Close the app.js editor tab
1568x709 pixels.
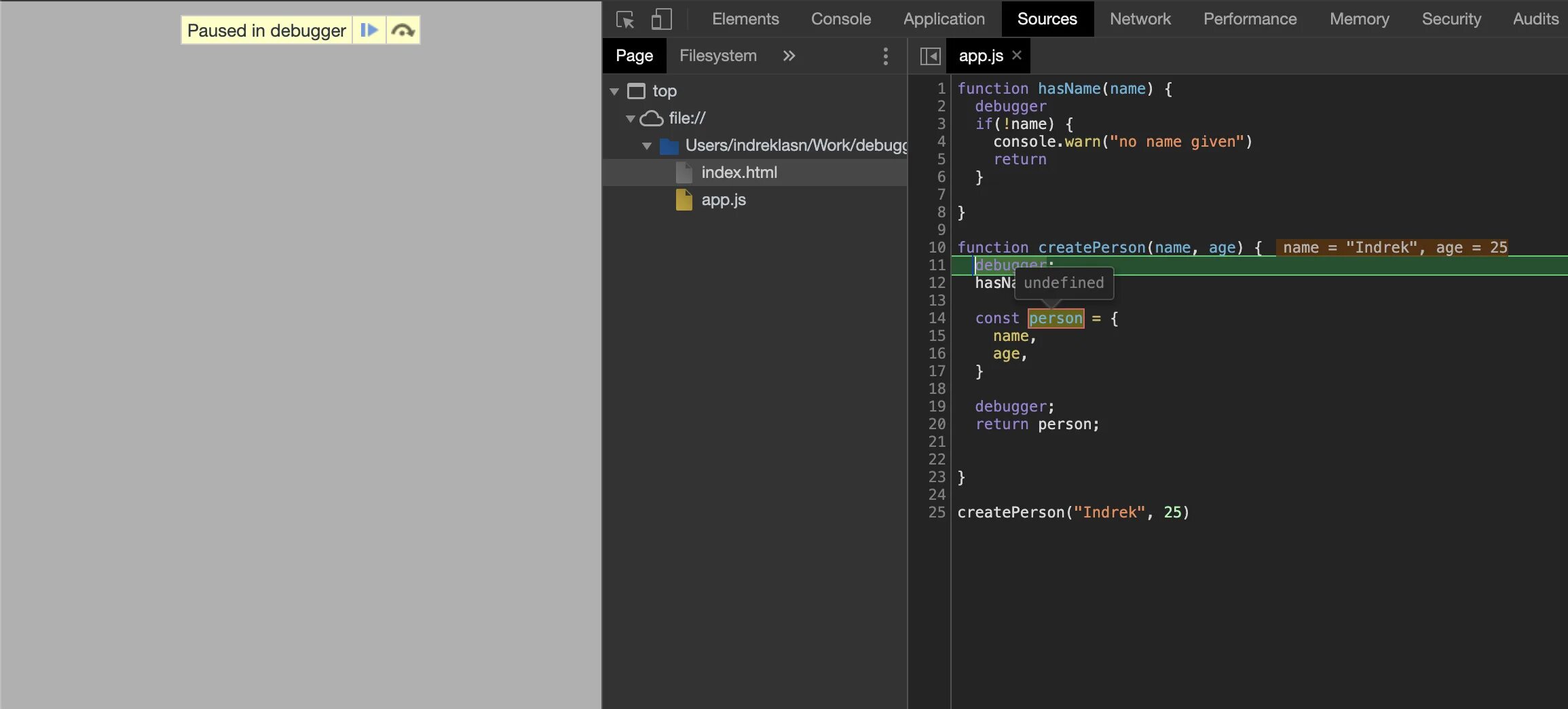coord(1017,55)
